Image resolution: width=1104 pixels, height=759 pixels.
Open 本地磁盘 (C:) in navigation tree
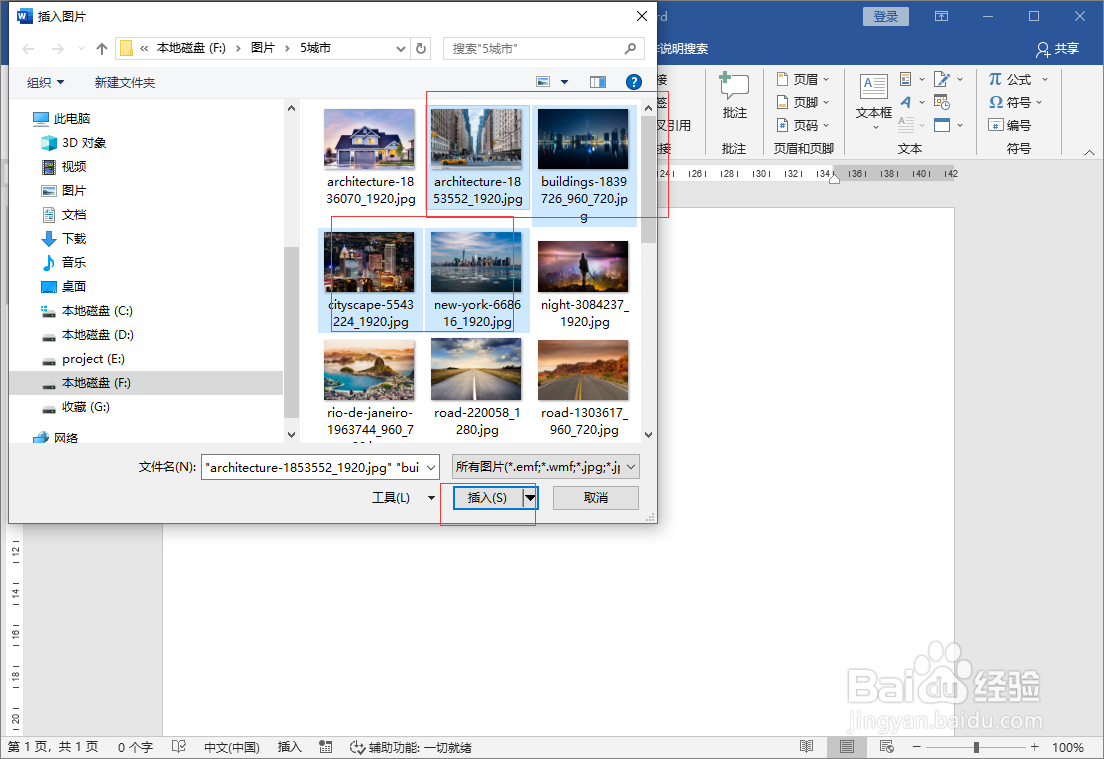pos(87,310)
